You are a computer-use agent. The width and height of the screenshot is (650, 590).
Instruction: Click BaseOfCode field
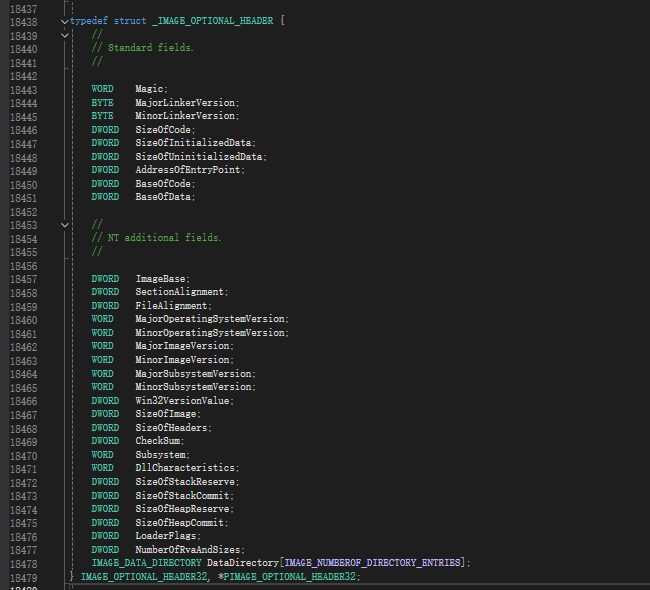(x=163, y=184)
